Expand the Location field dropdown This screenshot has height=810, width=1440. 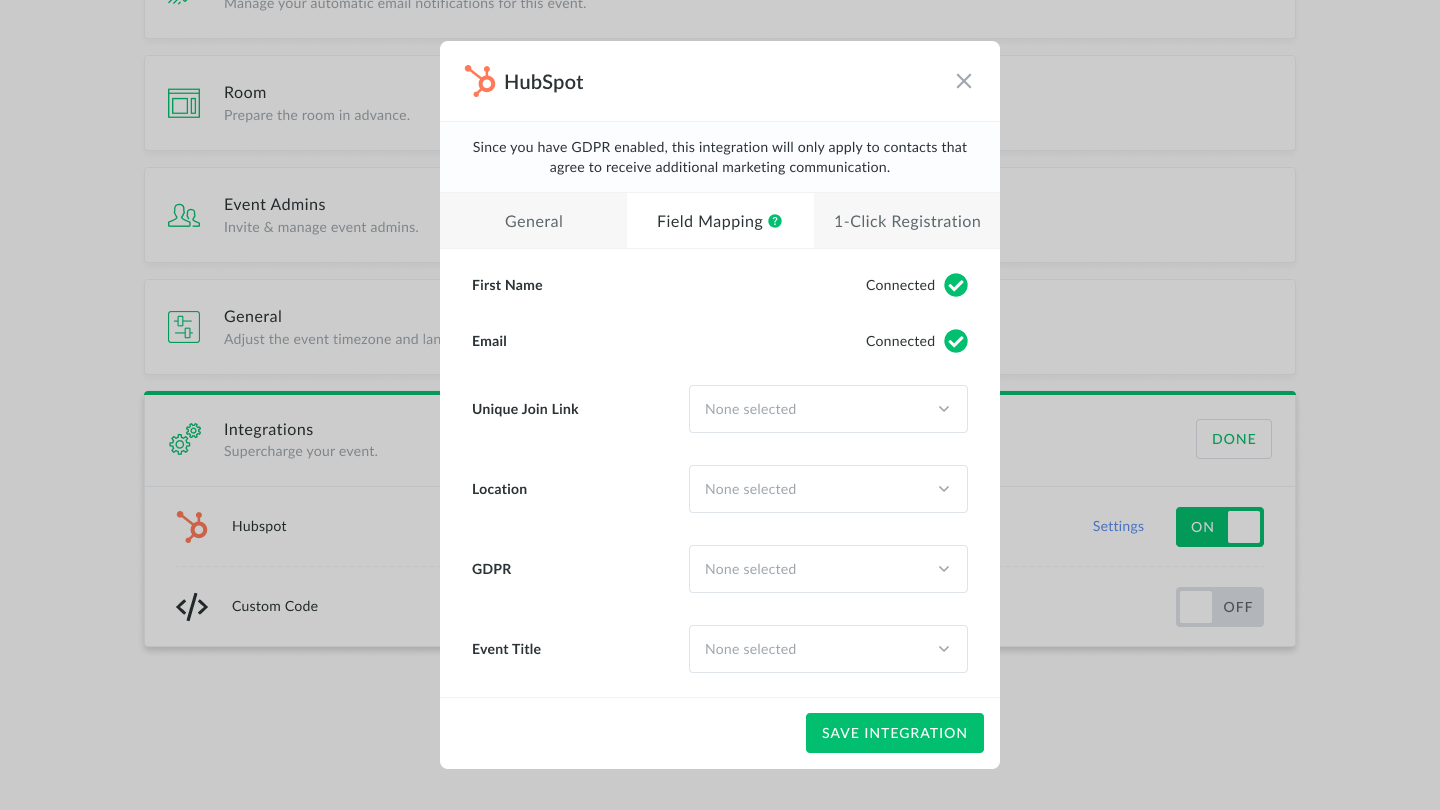pyautogui.click(x=828, y=489)
